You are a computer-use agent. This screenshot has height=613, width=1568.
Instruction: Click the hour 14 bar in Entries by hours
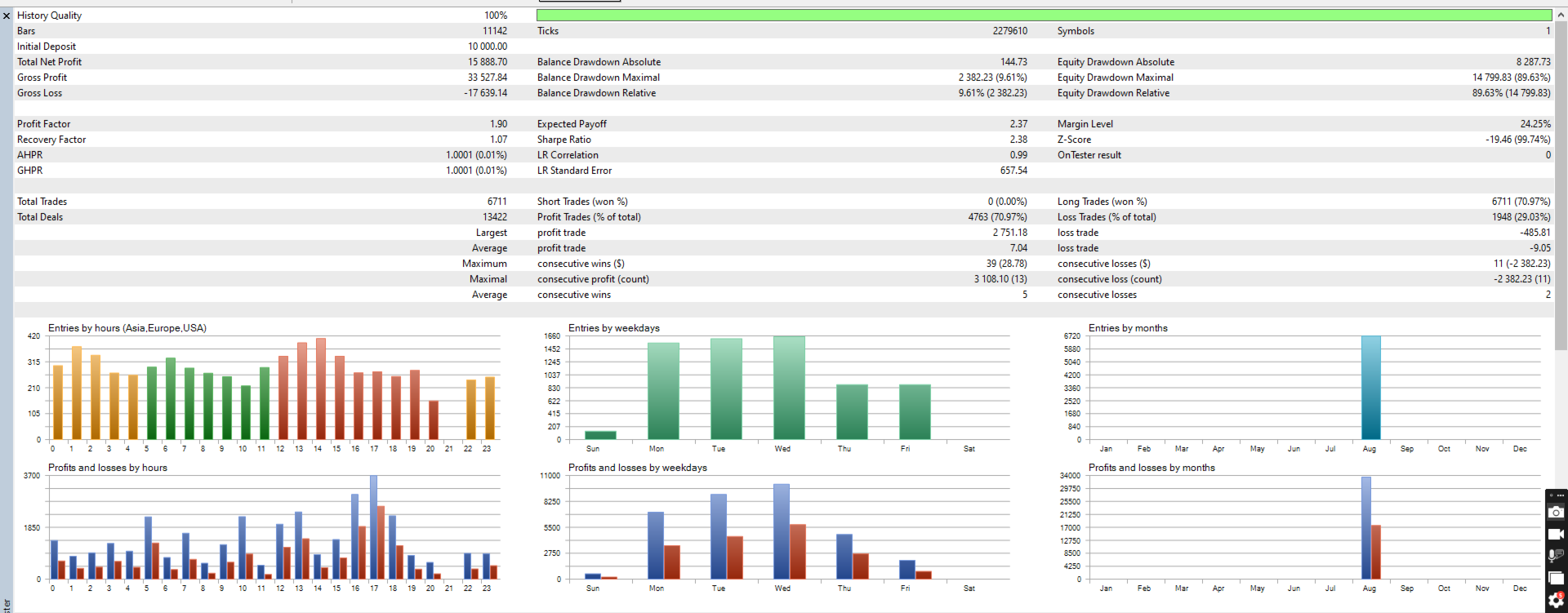pyautogui.click(x=321, y=389)
